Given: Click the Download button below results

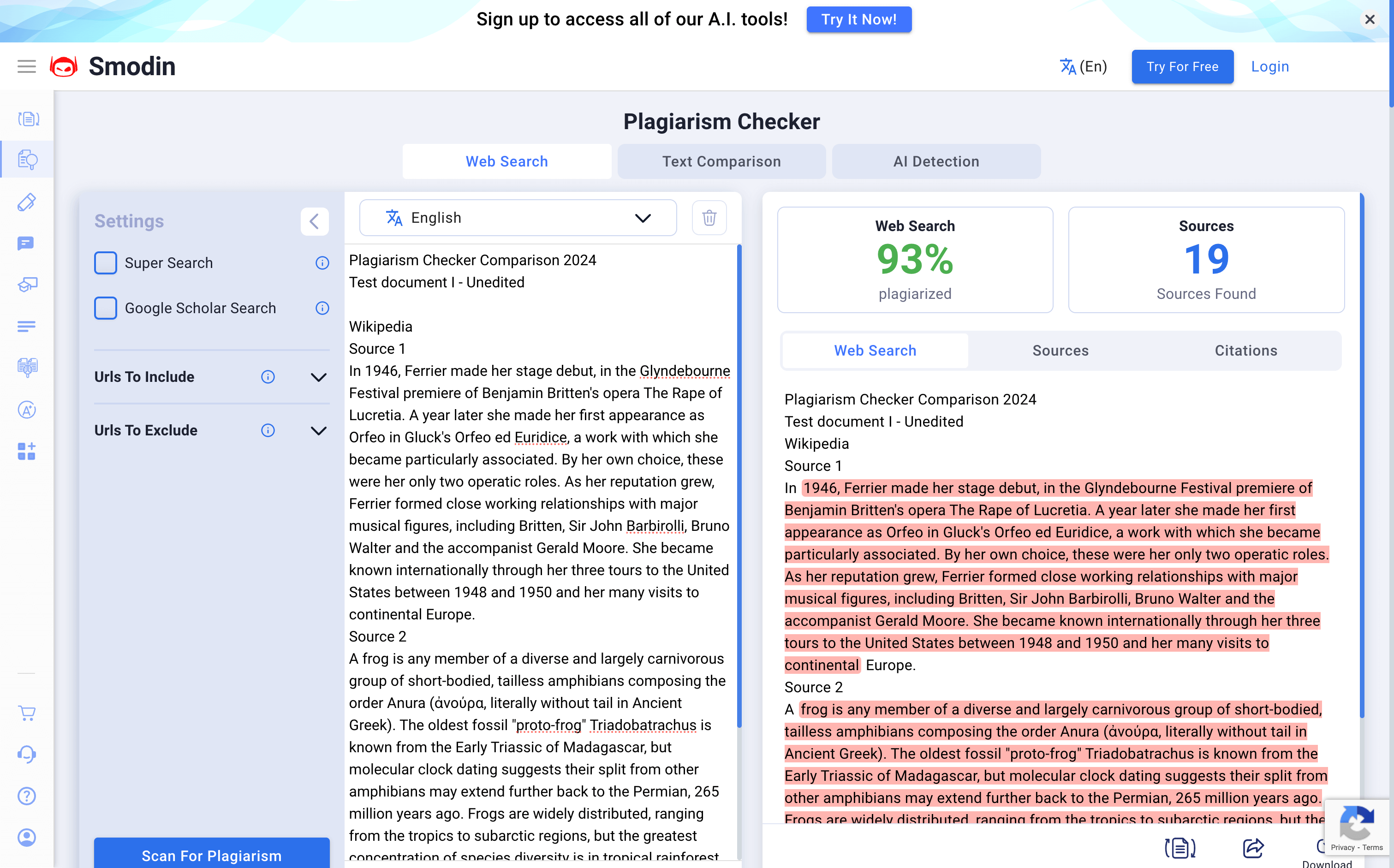Looking at the screenshot, I should click(1326, 854).
